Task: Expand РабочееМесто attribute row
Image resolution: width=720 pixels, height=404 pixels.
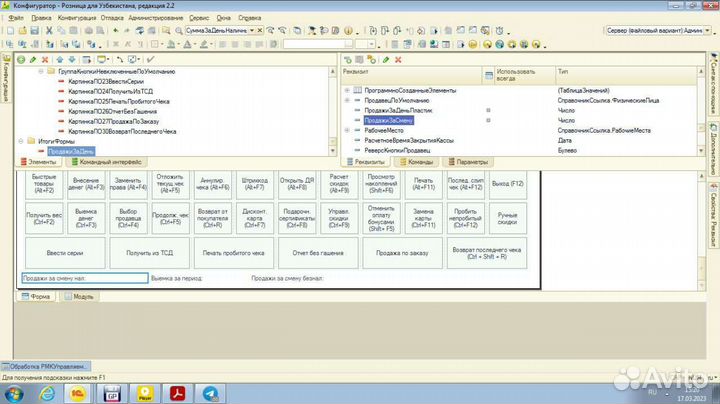Action: coord(347,130)
